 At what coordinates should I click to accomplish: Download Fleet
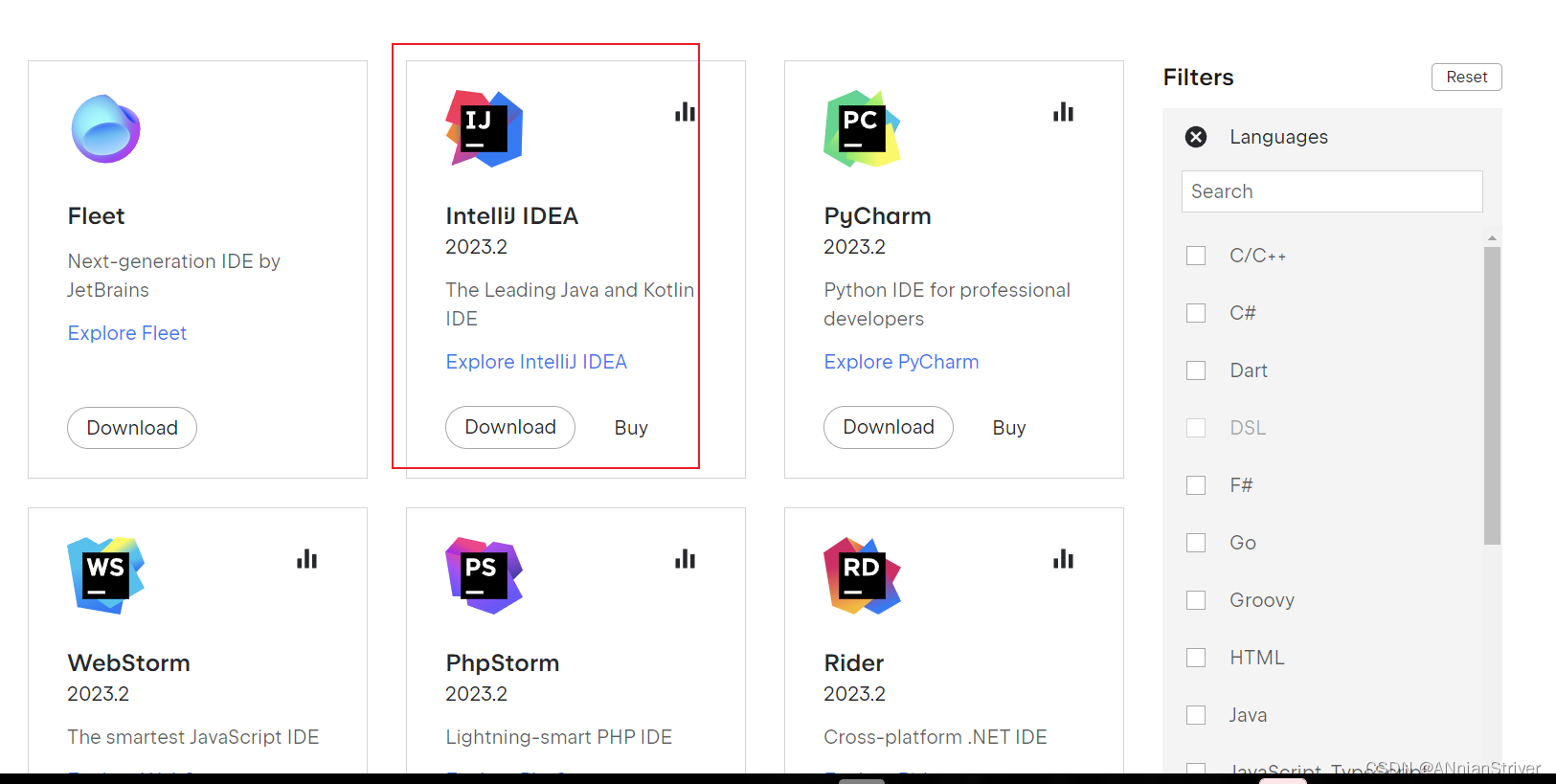132,428
